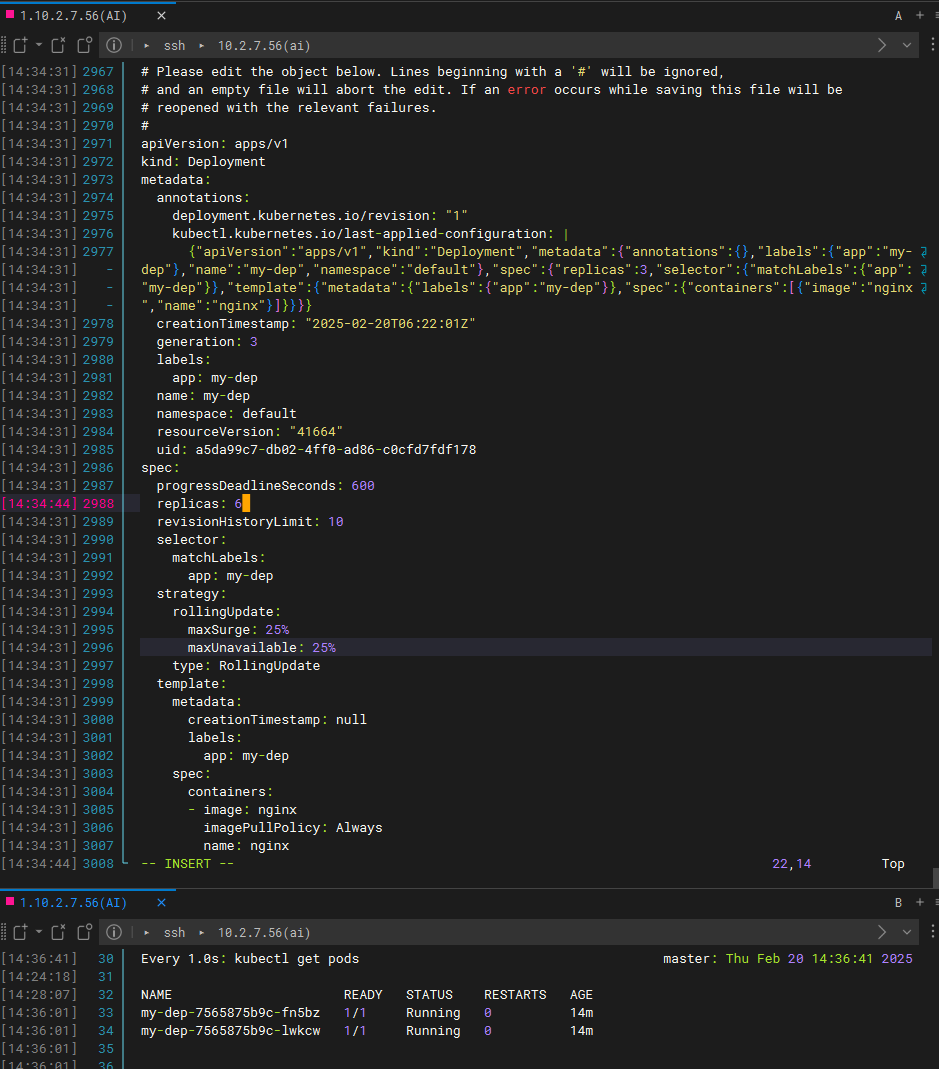Add a new tab in pane B
Screen dimensions: 939x1069
point(919,902)
